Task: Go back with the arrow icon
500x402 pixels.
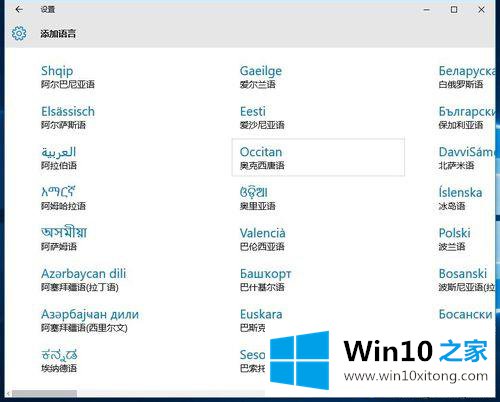Action: pos(19,9)
